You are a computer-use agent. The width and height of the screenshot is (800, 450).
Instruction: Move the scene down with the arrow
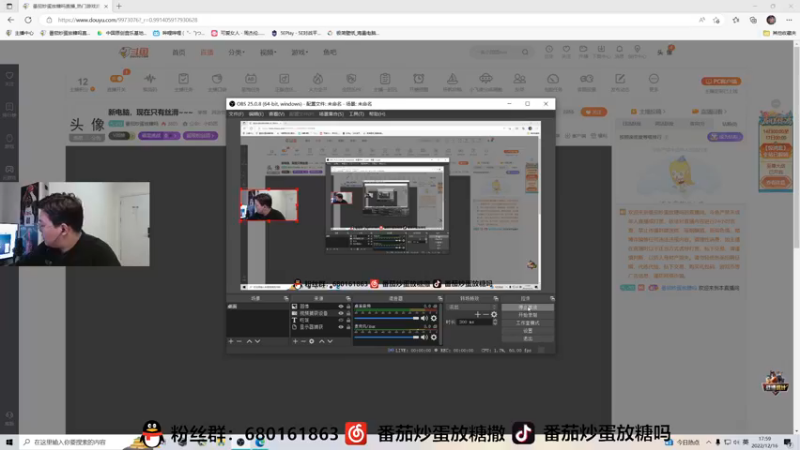click(x=258, y=341)
